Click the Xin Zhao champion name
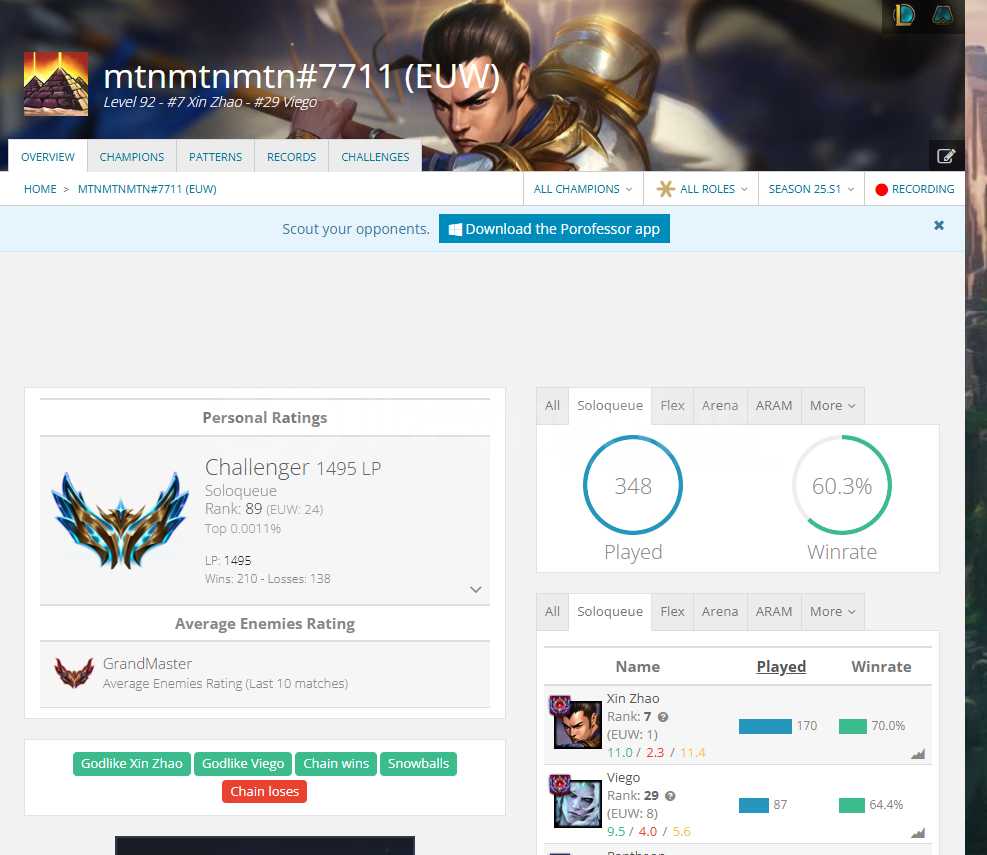The width and height of the screenshot is (987, 855). [x=633, y=698]
